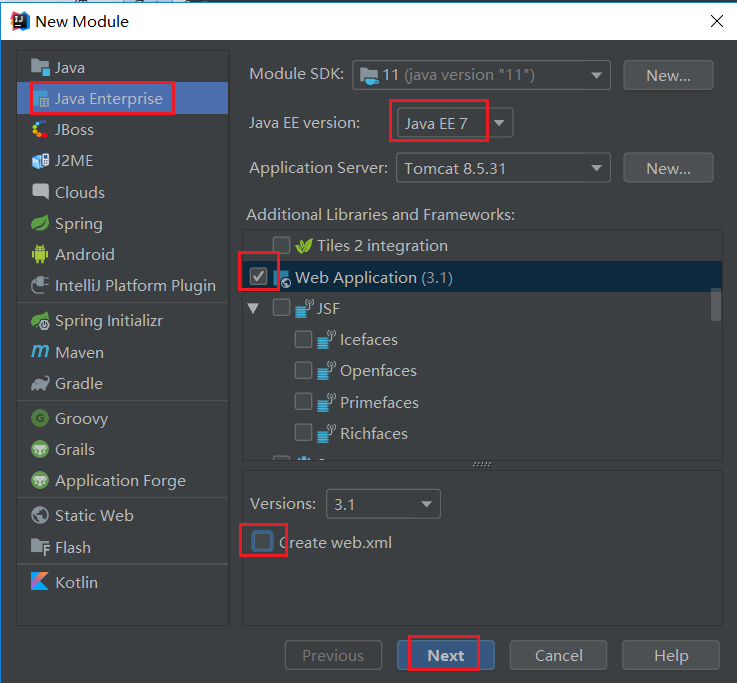Click the Spring Initializr icon
Screen dimensions: 737x683
pos(40,321)
